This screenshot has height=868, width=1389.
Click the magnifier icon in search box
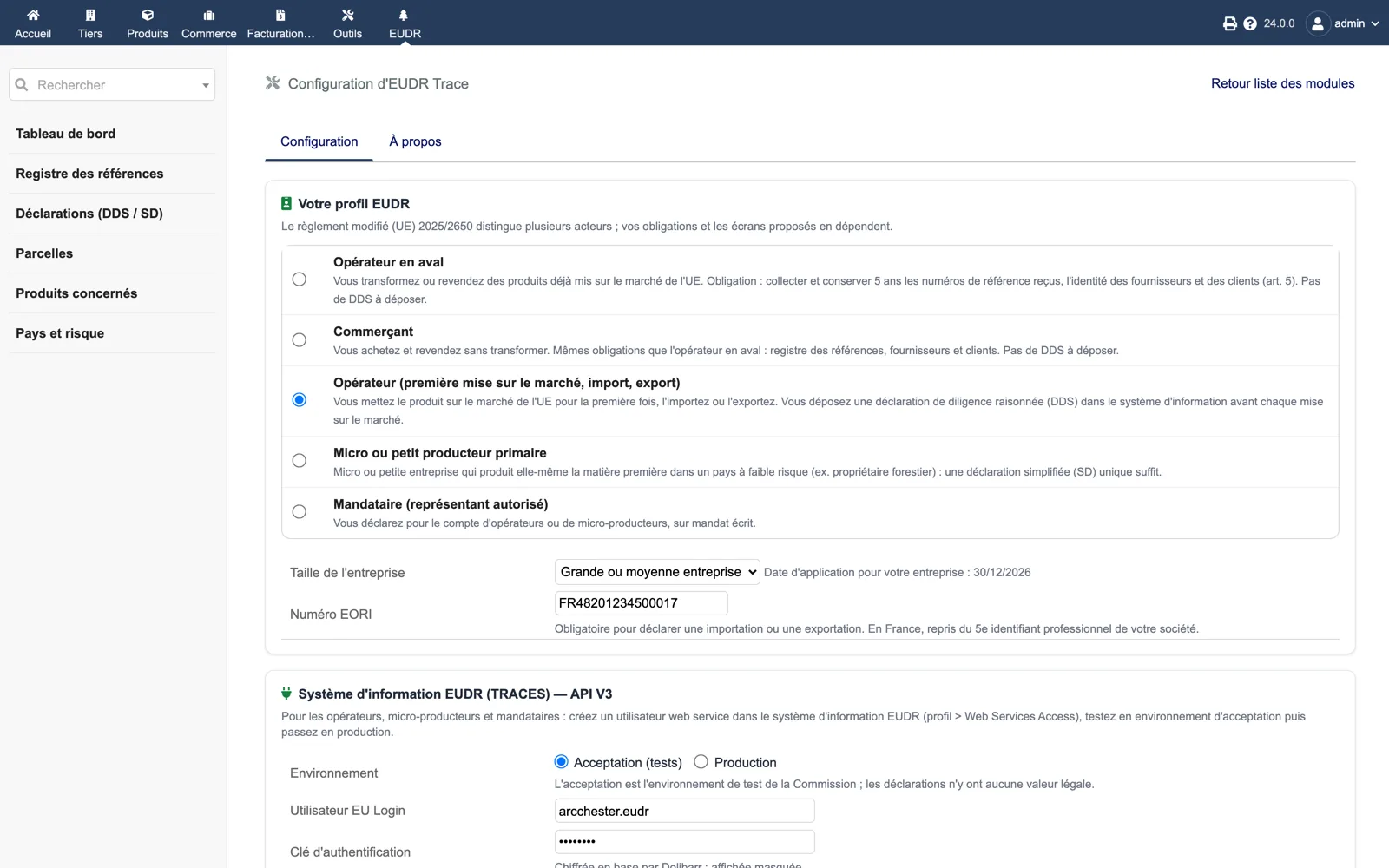point(22,85)
